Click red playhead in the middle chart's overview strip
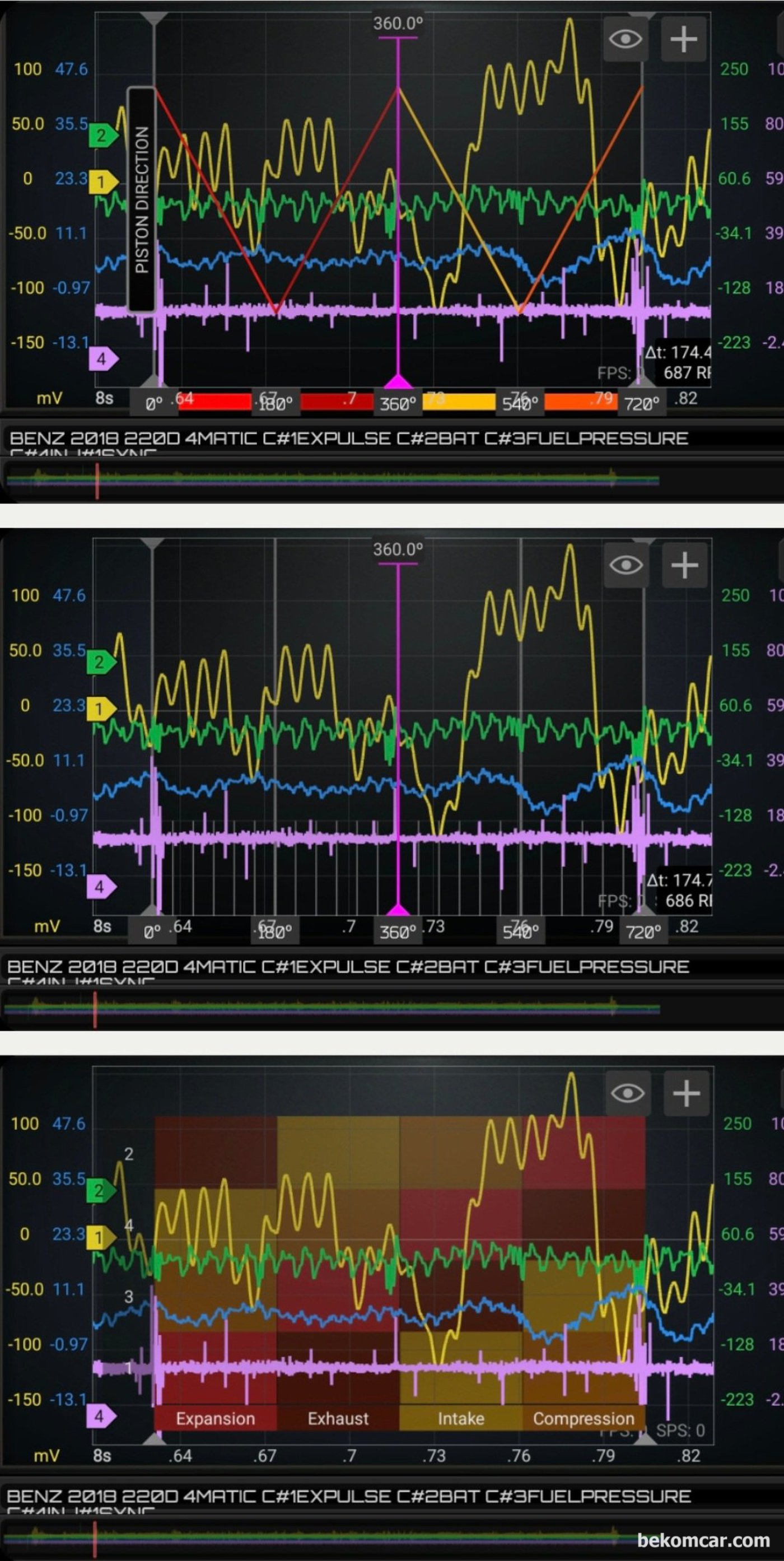 click(x=95, y=1009)
